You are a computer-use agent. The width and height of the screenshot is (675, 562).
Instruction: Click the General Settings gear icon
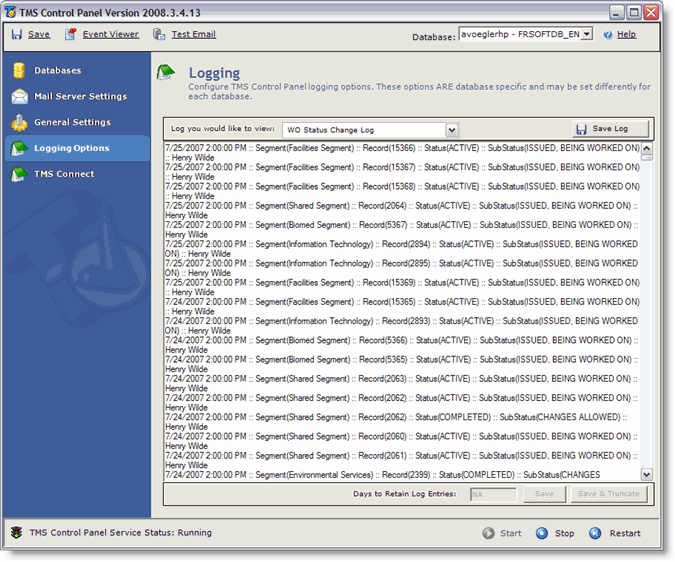(x=19, y=123)
